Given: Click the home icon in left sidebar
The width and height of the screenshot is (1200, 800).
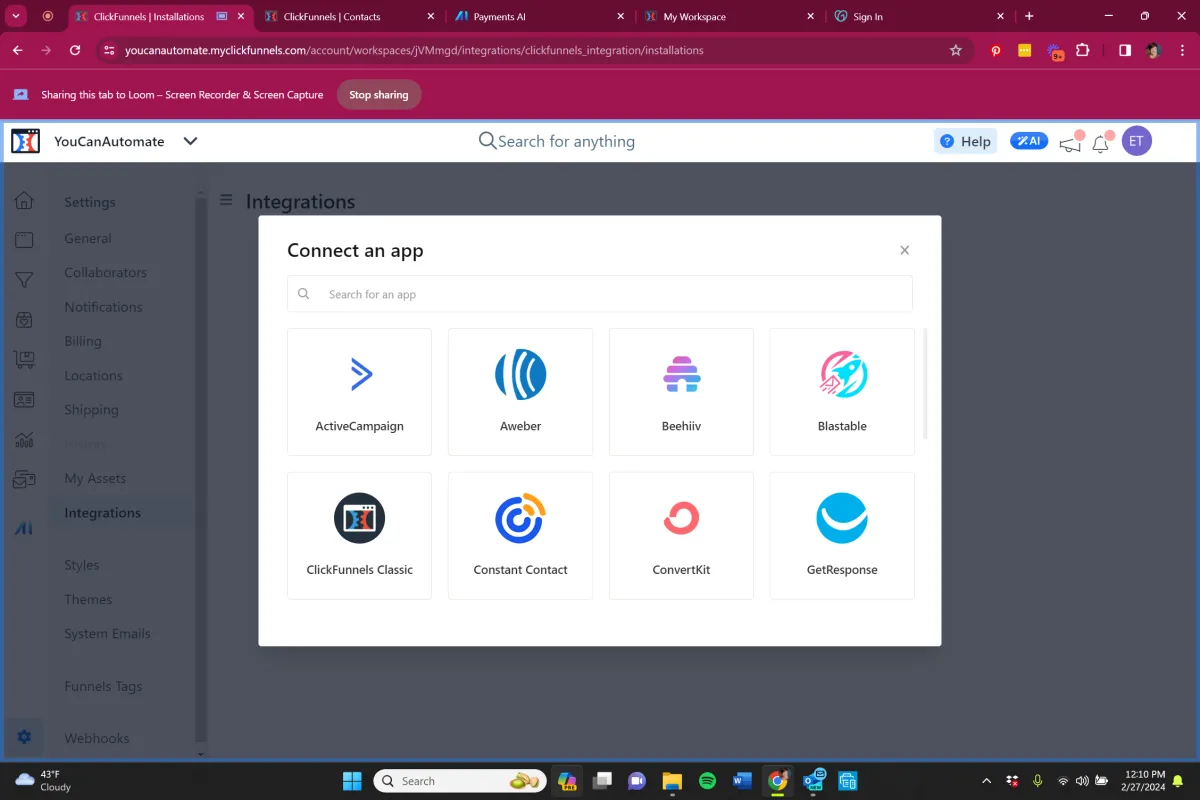Looking at the screenshot, I should [x=24, y=201].
